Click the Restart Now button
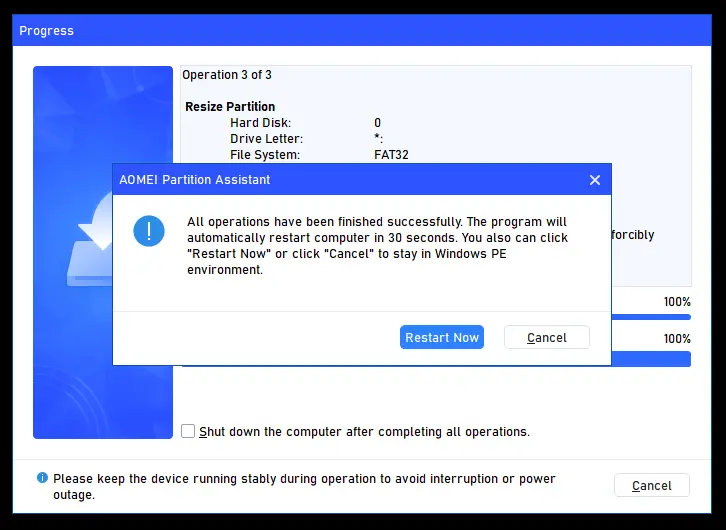This screenshot has height=530, width=726. click(x=442, y=337)
